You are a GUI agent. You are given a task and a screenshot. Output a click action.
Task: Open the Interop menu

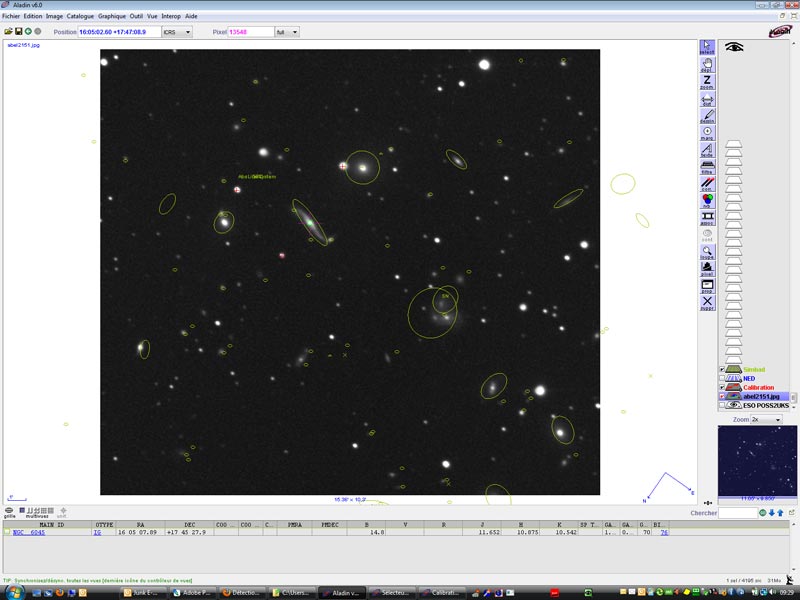171,16
